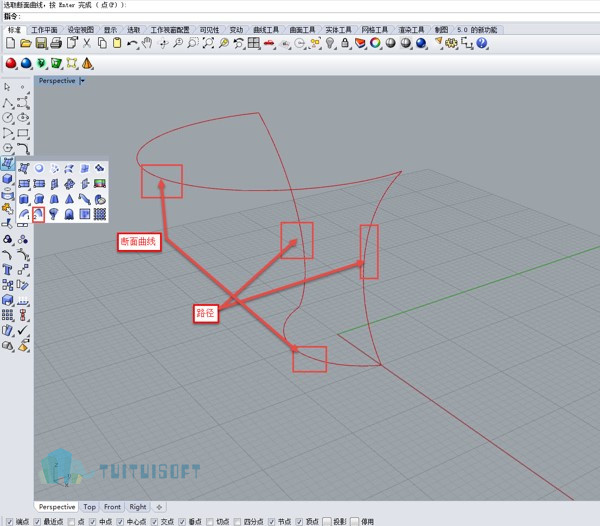Switch to the 标准 toolbar tab

coord(14,29)
